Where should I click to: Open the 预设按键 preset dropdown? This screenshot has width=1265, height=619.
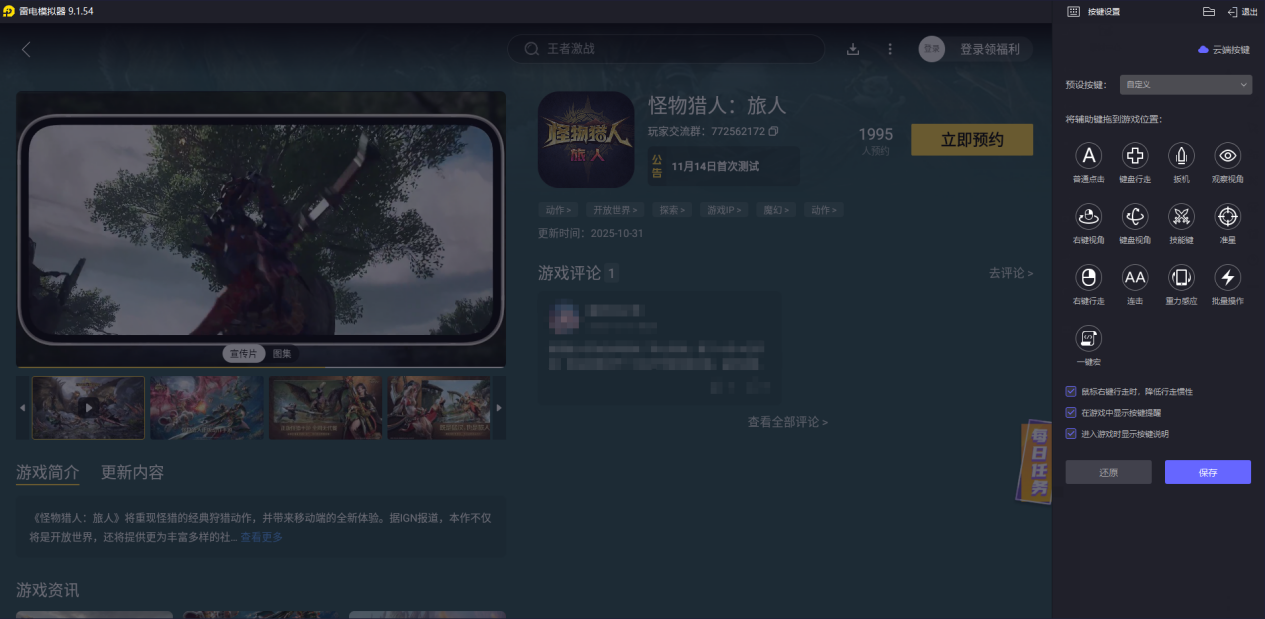(1185, 84)
